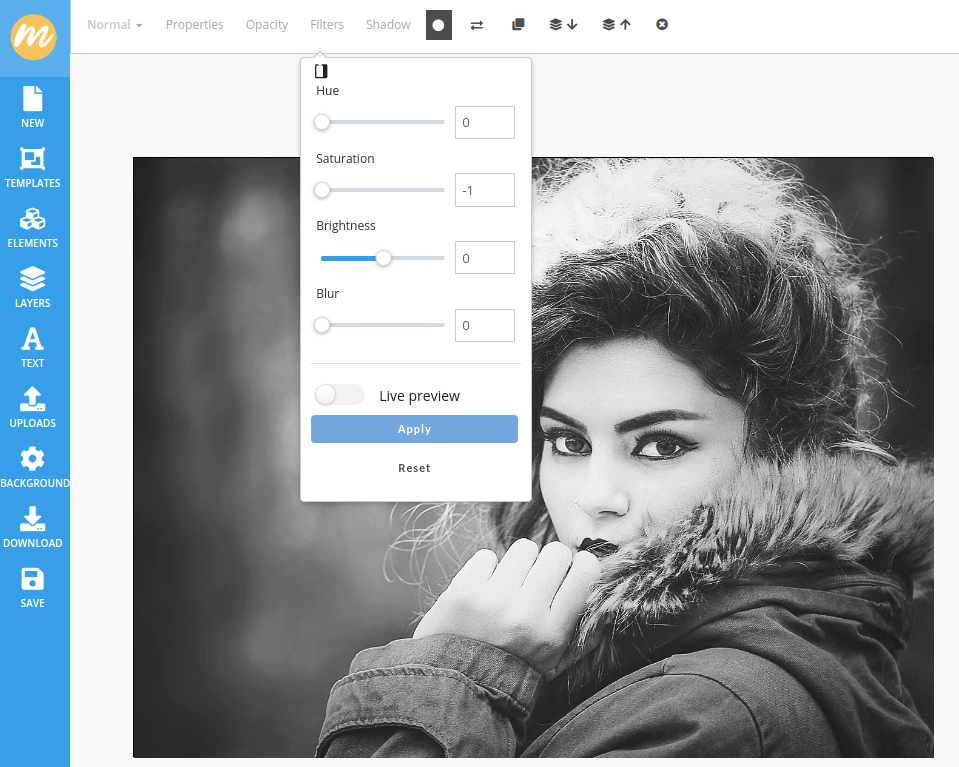Click the Brightness slider handle
Viewport: 959px width, 767px height.
[383, 258]
